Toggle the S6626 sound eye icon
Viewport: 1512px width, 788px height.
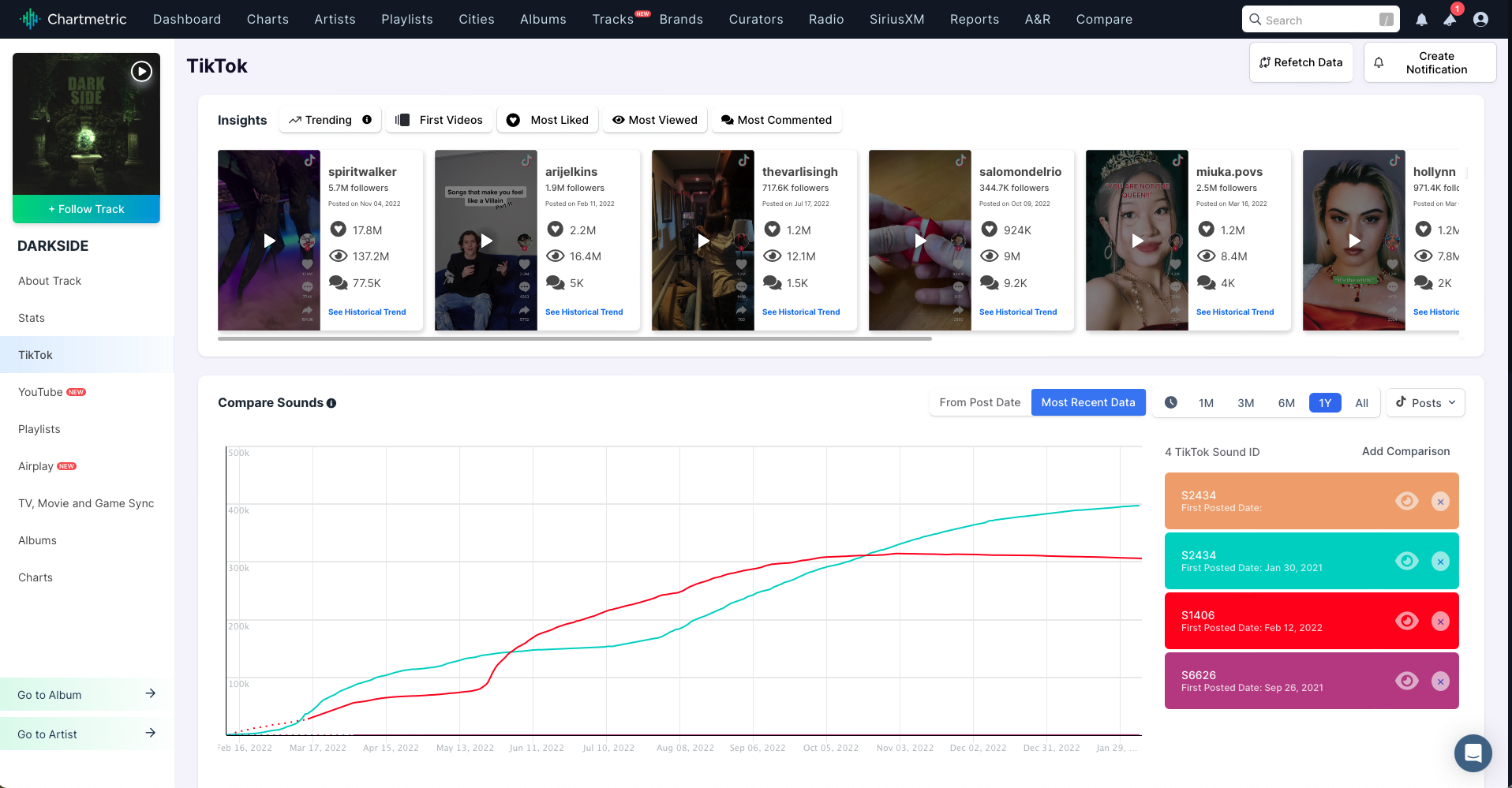(x=1406, y=681)
